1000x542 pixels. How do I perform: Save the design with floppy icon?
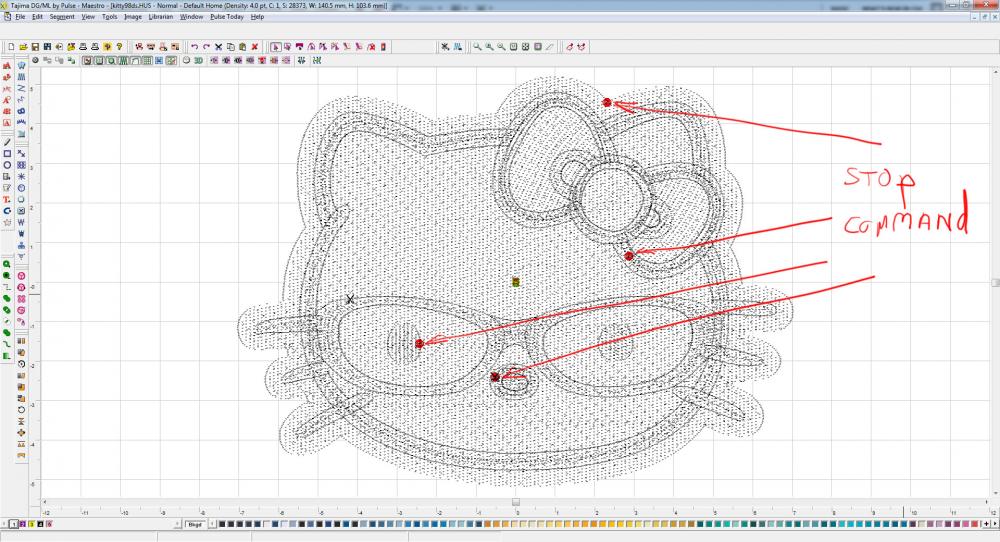[35, 47]
